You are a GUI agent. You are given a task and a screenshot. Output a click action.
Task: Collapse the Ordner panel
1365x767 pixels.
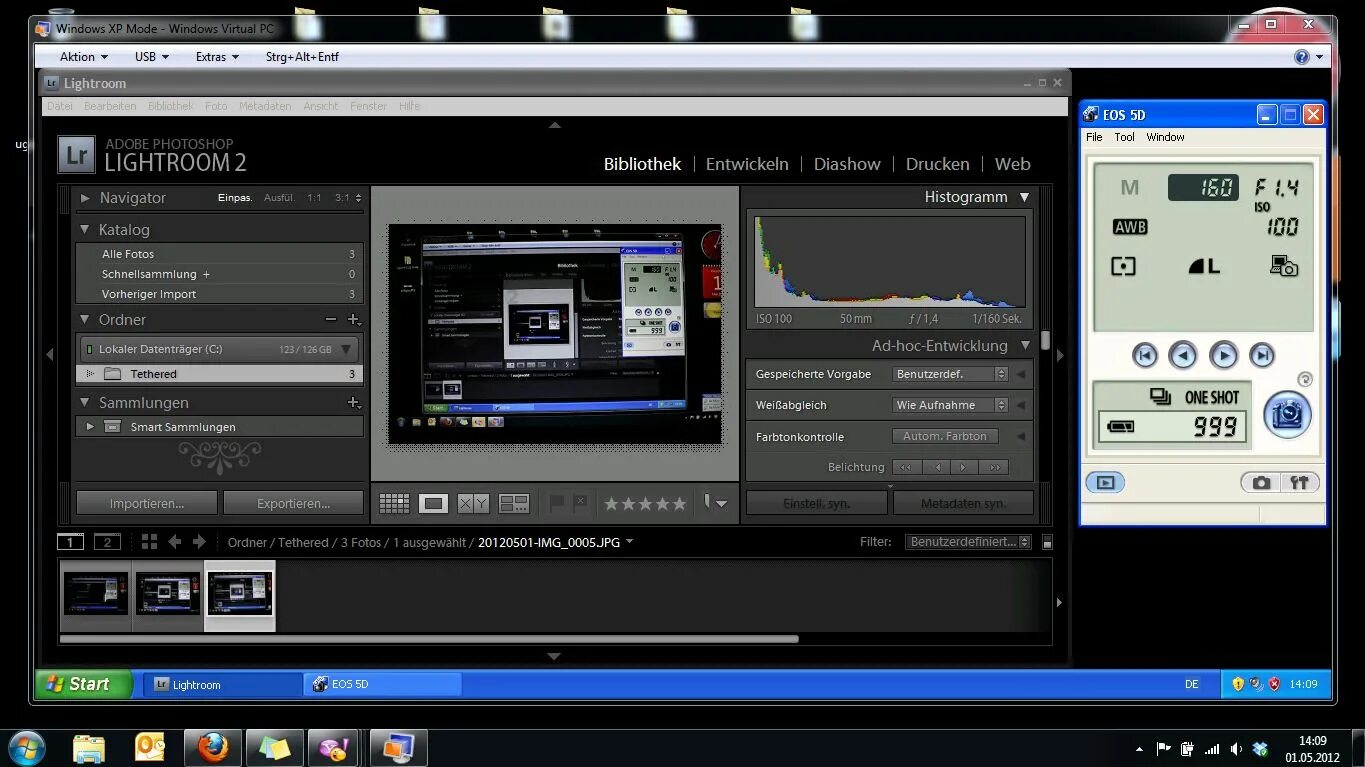[85, 320]
